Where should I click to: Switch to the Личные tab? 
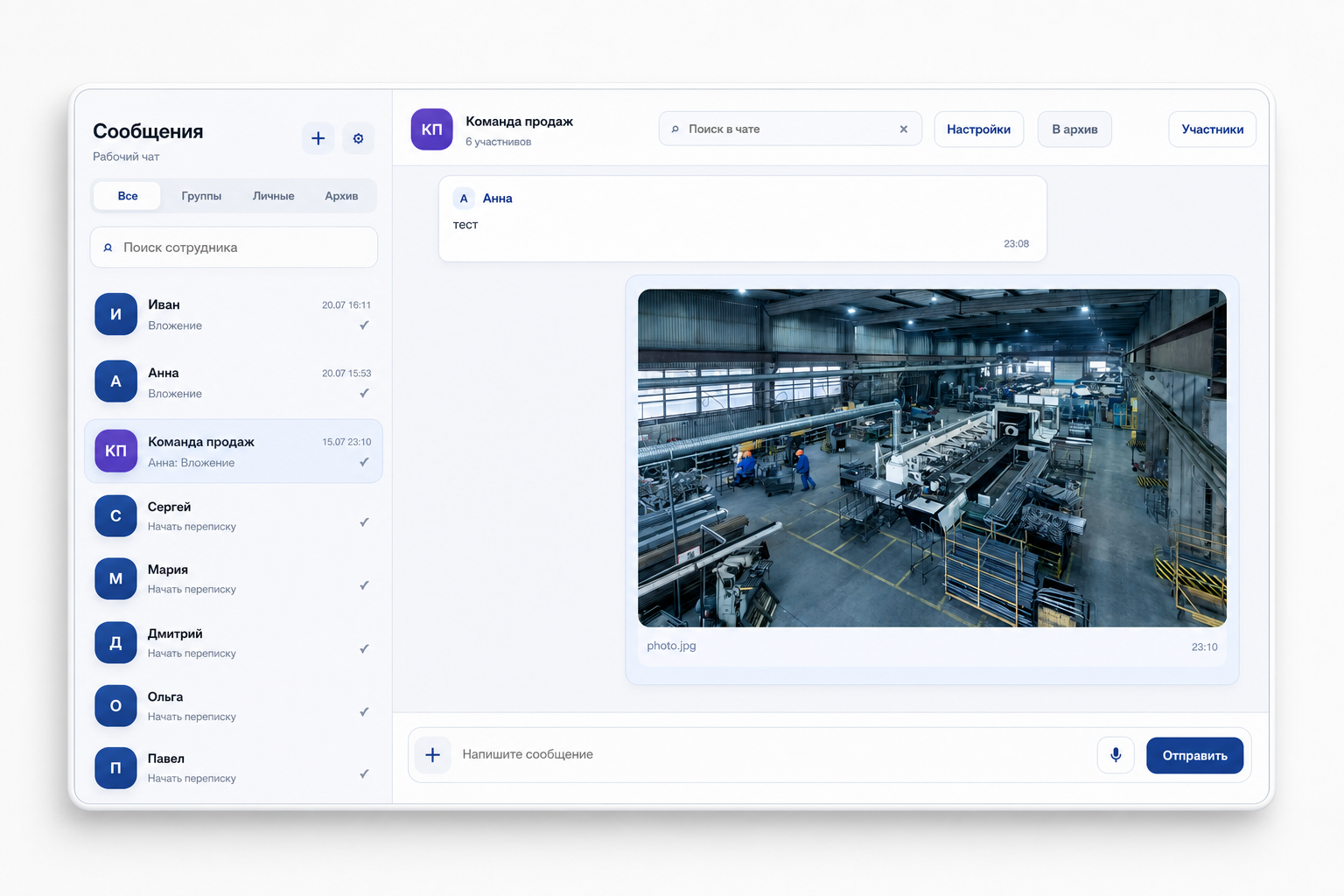(x=273, y=196)
